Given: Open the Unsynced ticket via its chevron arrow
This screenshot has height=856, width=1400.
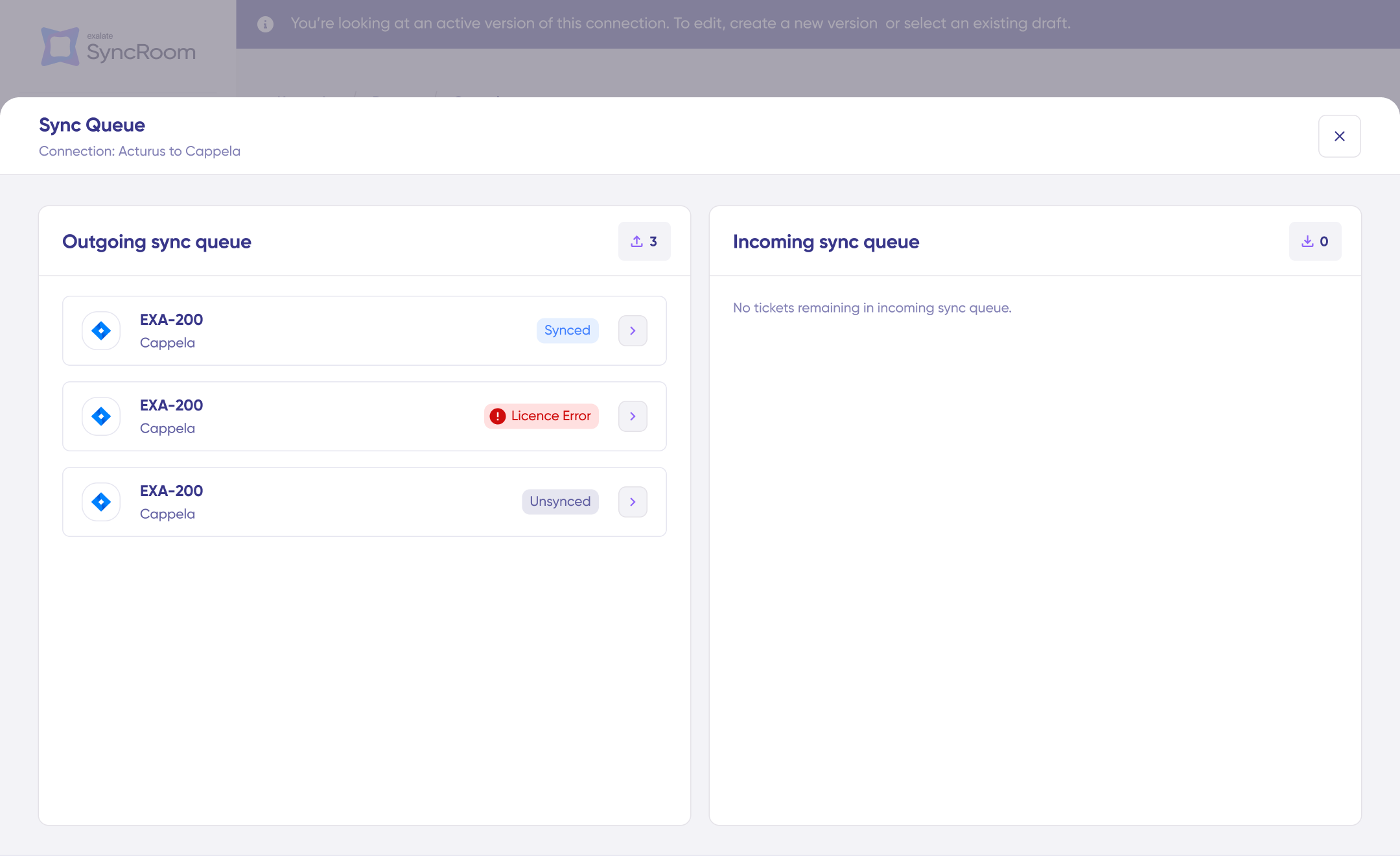Looking at the screenshot, I should click(633, 502).
